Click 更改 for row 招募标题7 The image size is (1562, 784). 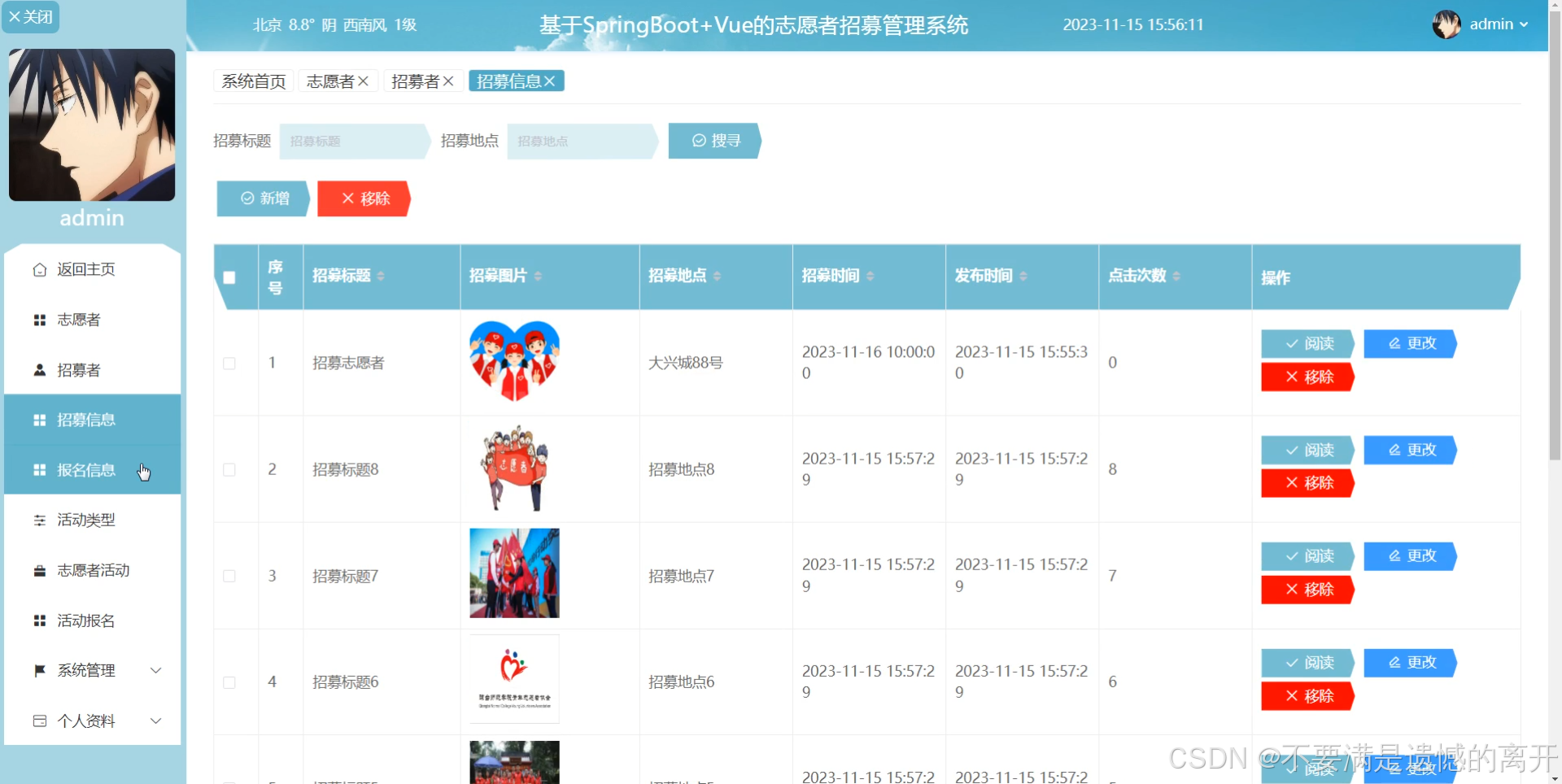(1410, 557)
